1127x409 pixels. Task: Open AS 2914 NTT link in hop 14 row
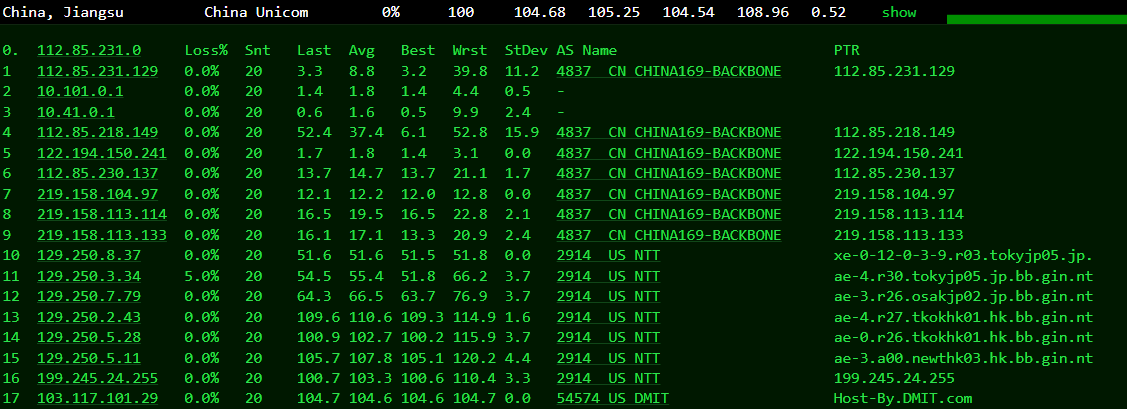[608, 337]
